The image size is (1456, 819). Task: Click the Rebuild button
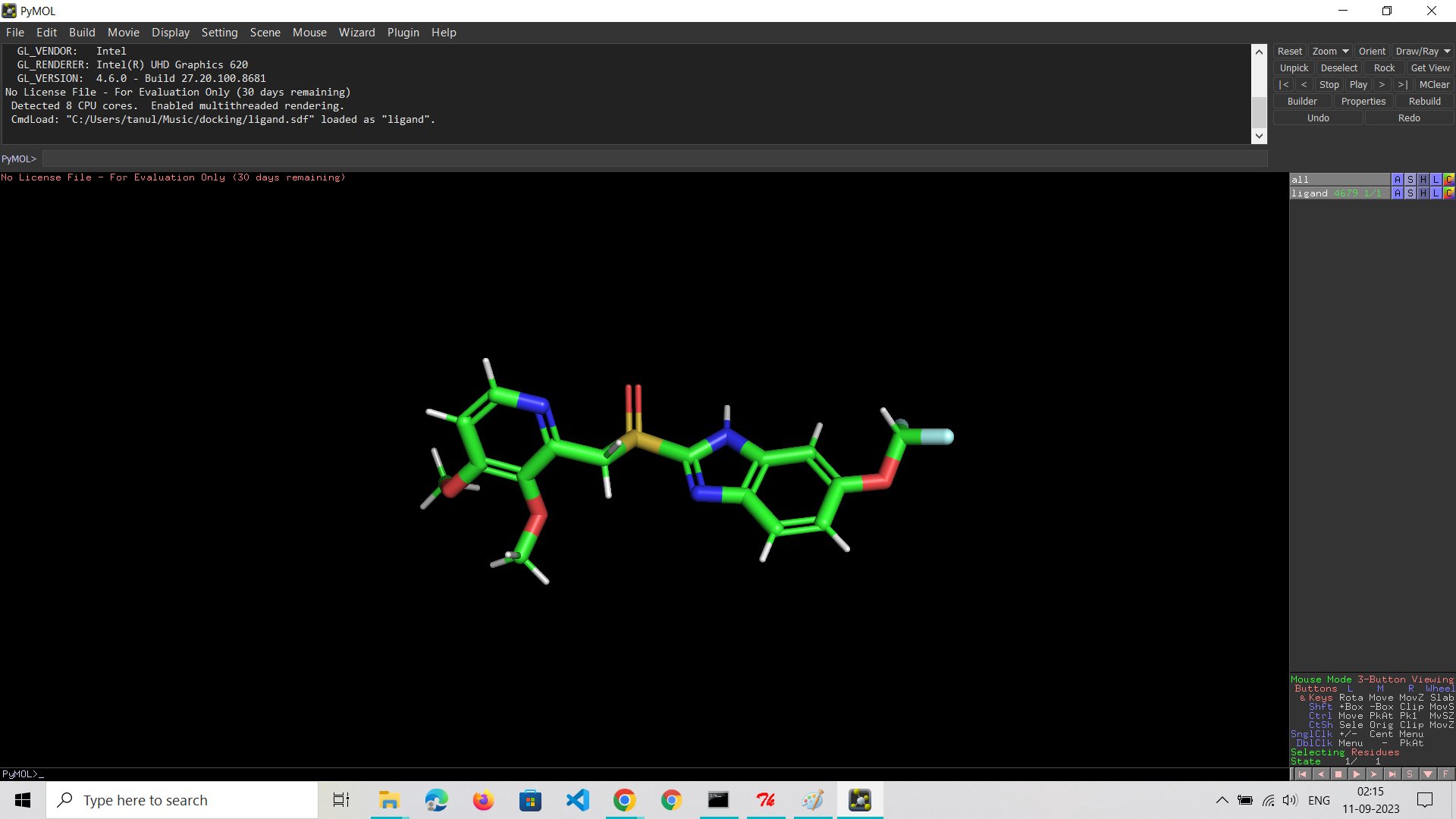pos(1424,102)
